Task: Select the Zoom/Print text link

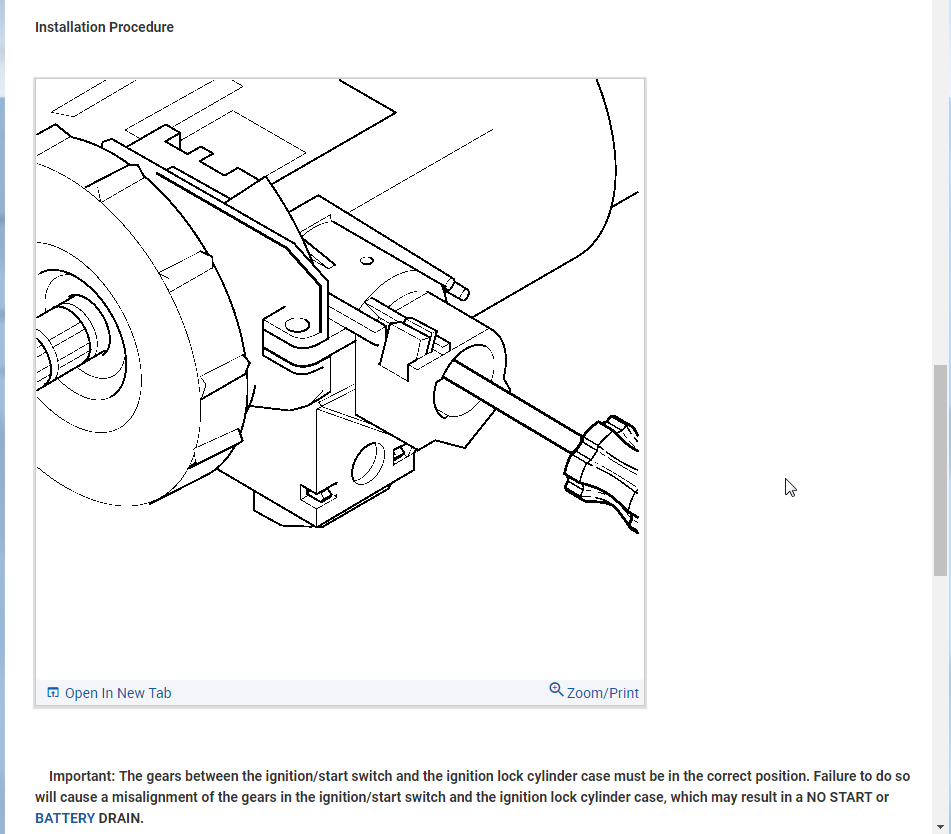Action: click(602, 693)
